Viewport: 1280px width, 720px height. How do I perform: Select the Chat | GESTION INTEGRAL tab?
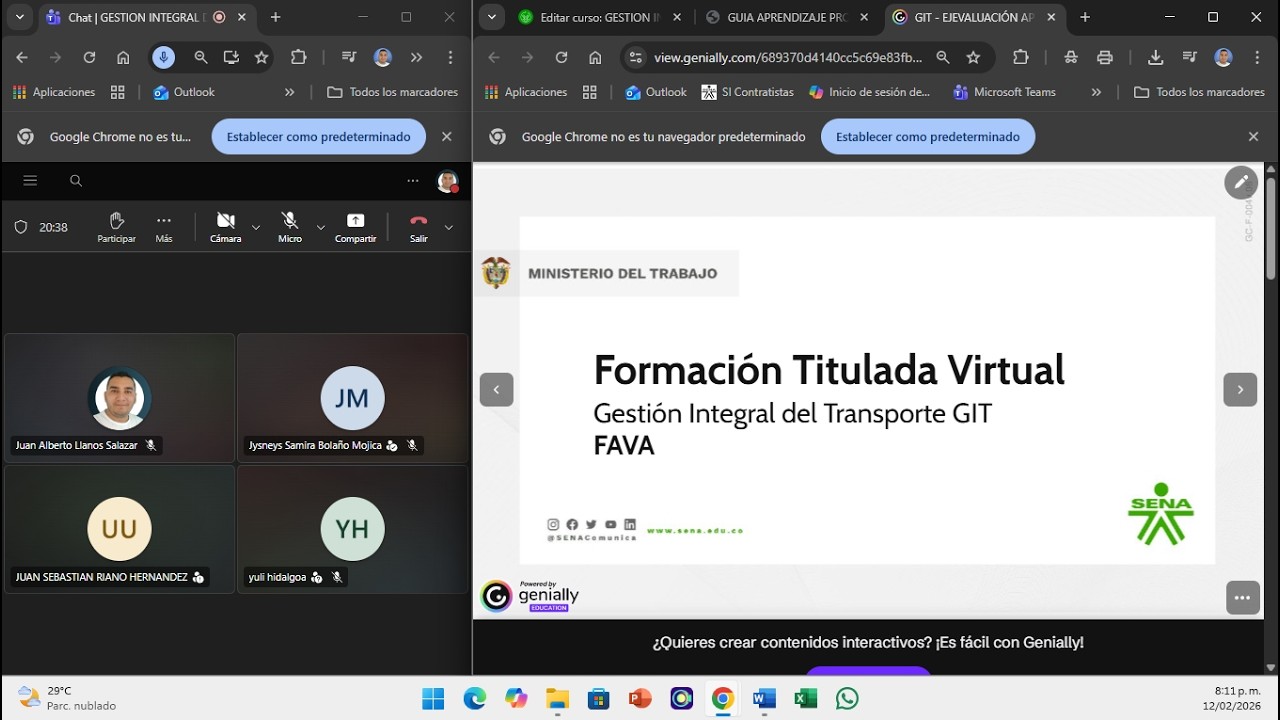point(147,18)
